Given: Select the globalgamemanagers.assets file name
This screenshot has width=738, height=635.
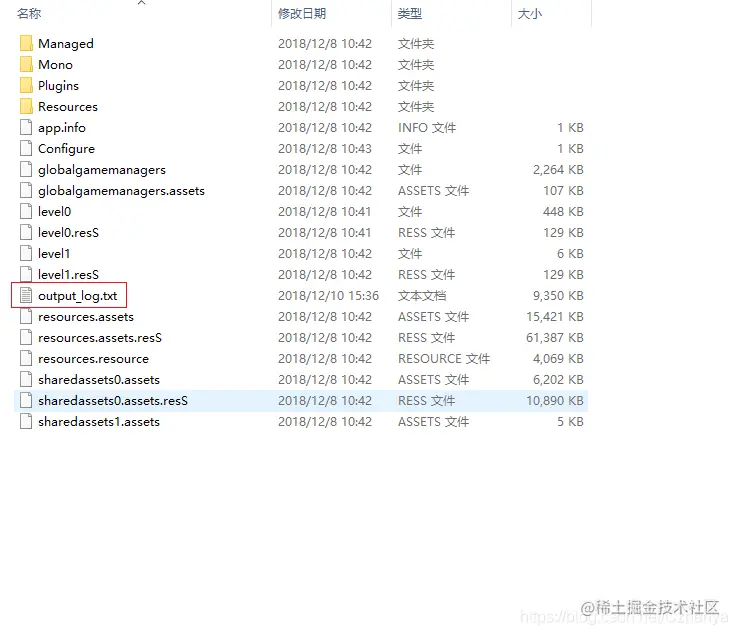Looking at the screenshot, I should click(x=121, y=191).
